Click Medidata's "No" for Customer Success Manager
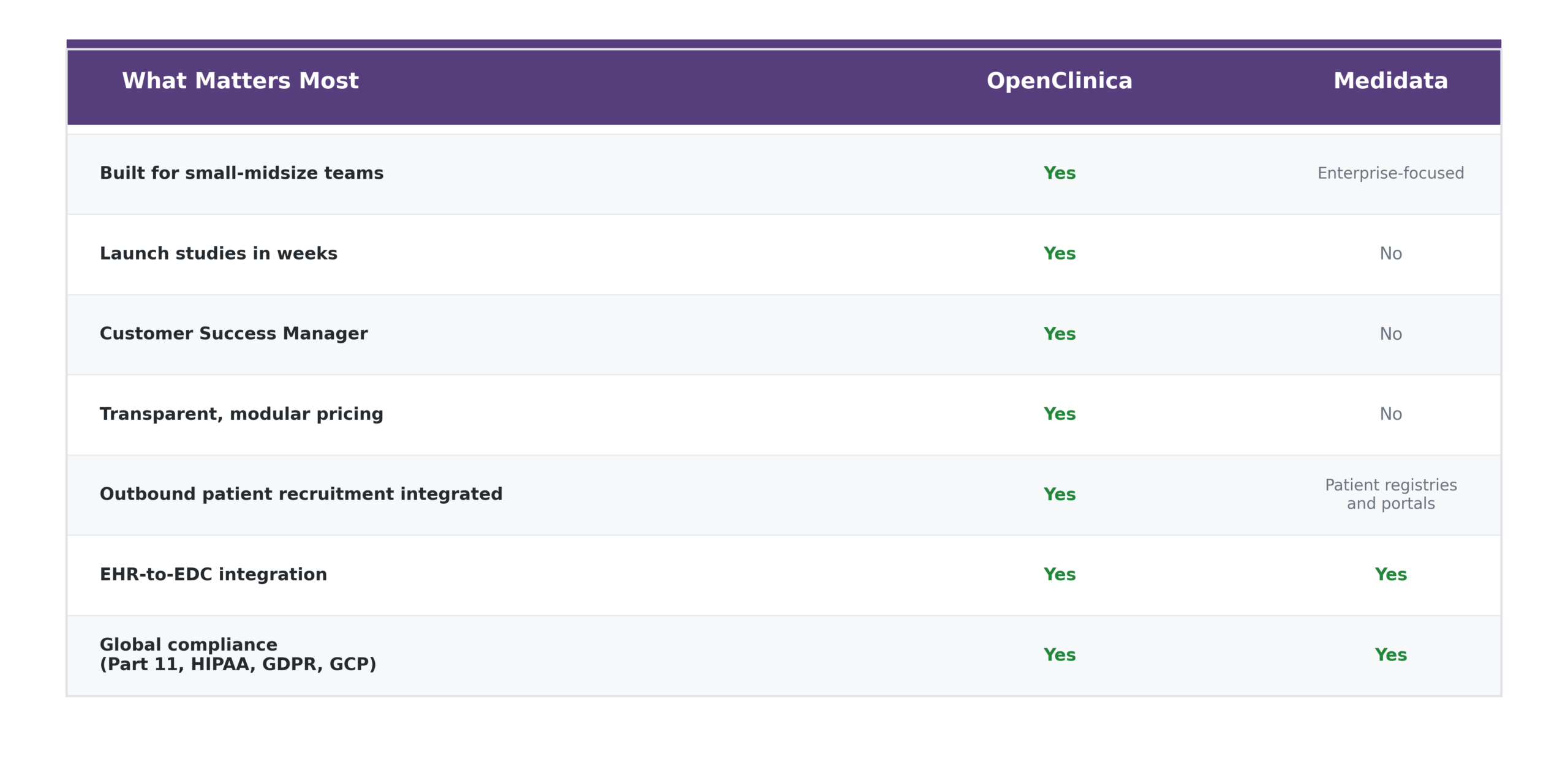This screenshot has width=1568, height=778. [1390, 334]
